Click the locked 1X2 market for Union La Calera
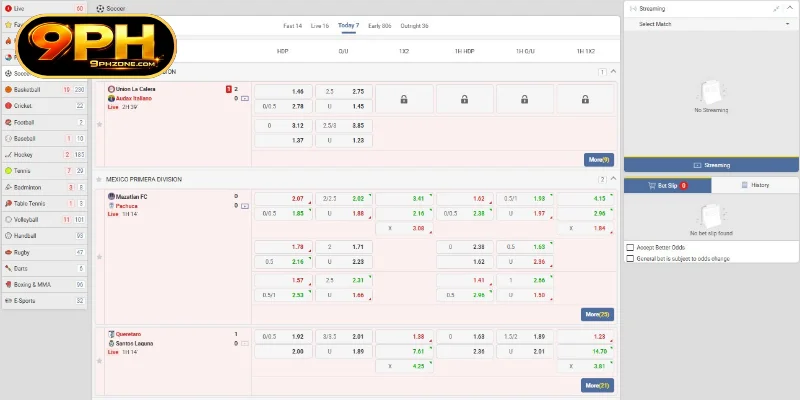The image size is (800, 400). point(404,99)
